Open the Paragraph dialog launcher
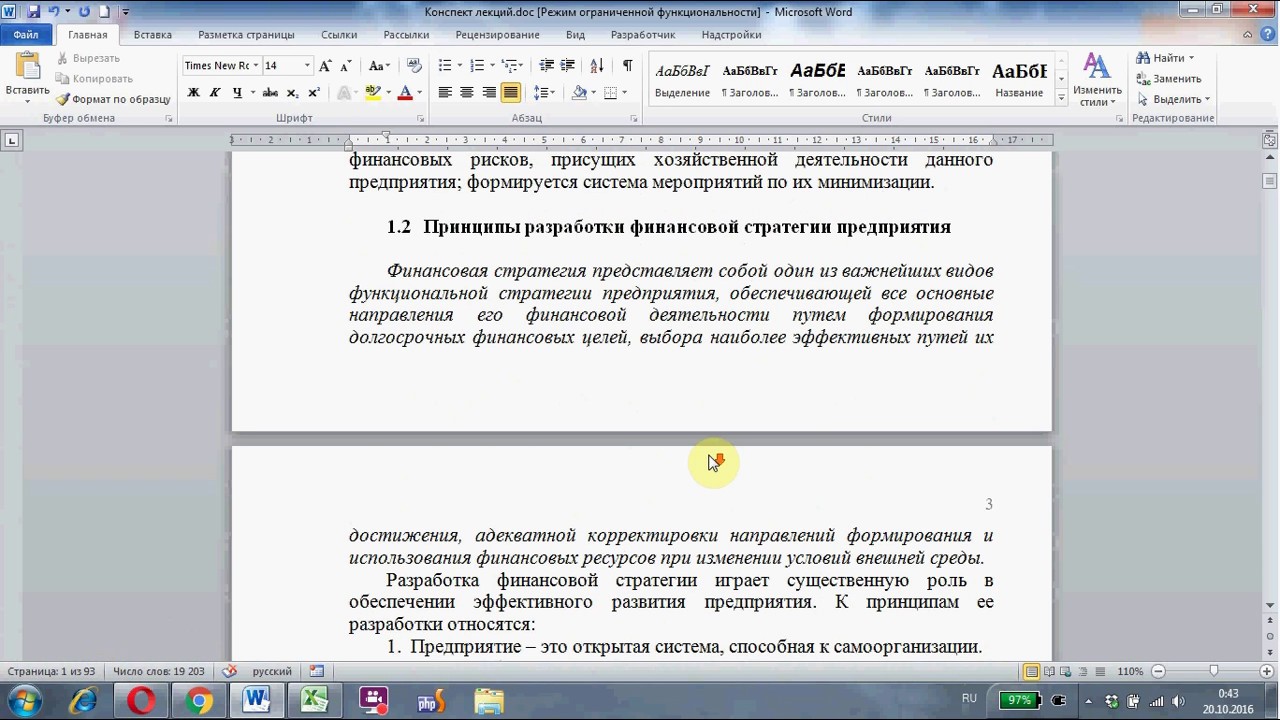This screenshot has height=720, width=1280. [x=634, y=119]
